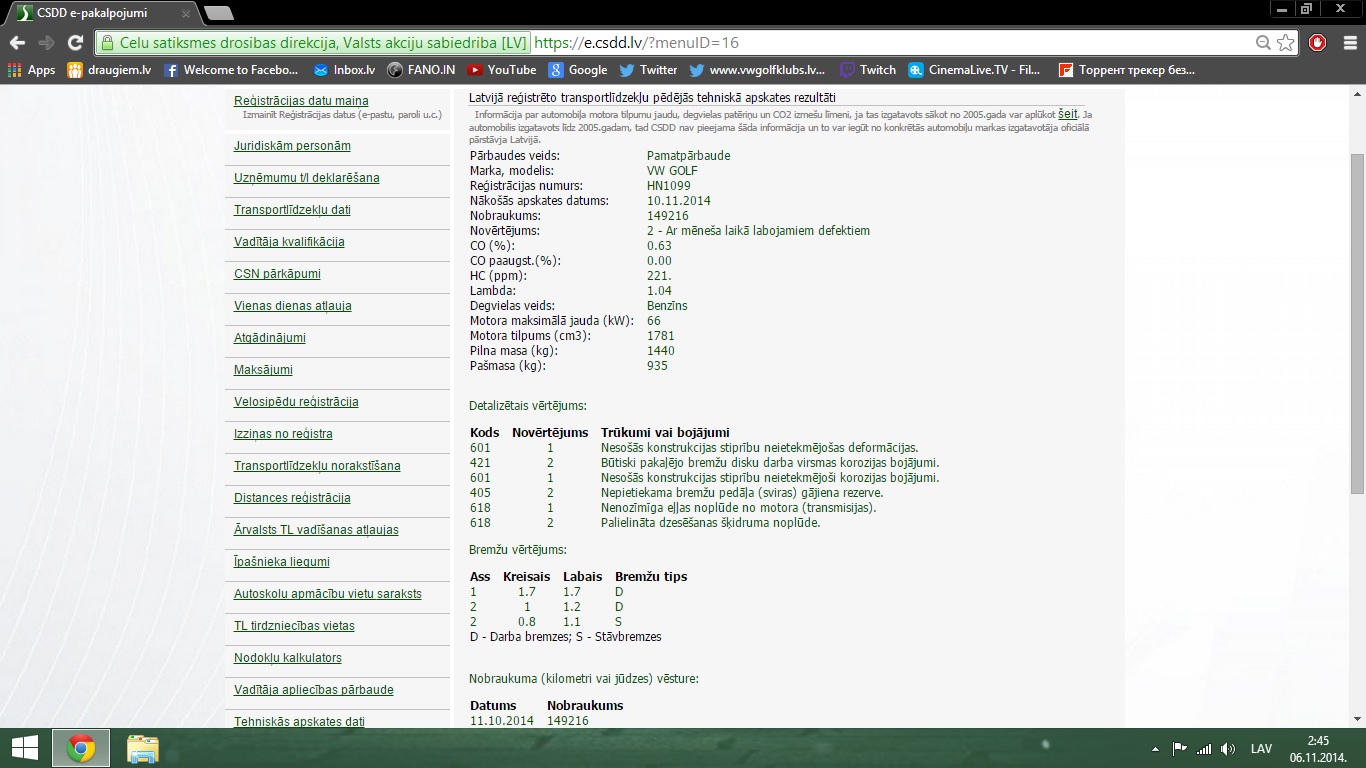This screenshot has width=1366, height=768.
Task: Follow the 'šeit' link in the info text
Action: 1068,114
